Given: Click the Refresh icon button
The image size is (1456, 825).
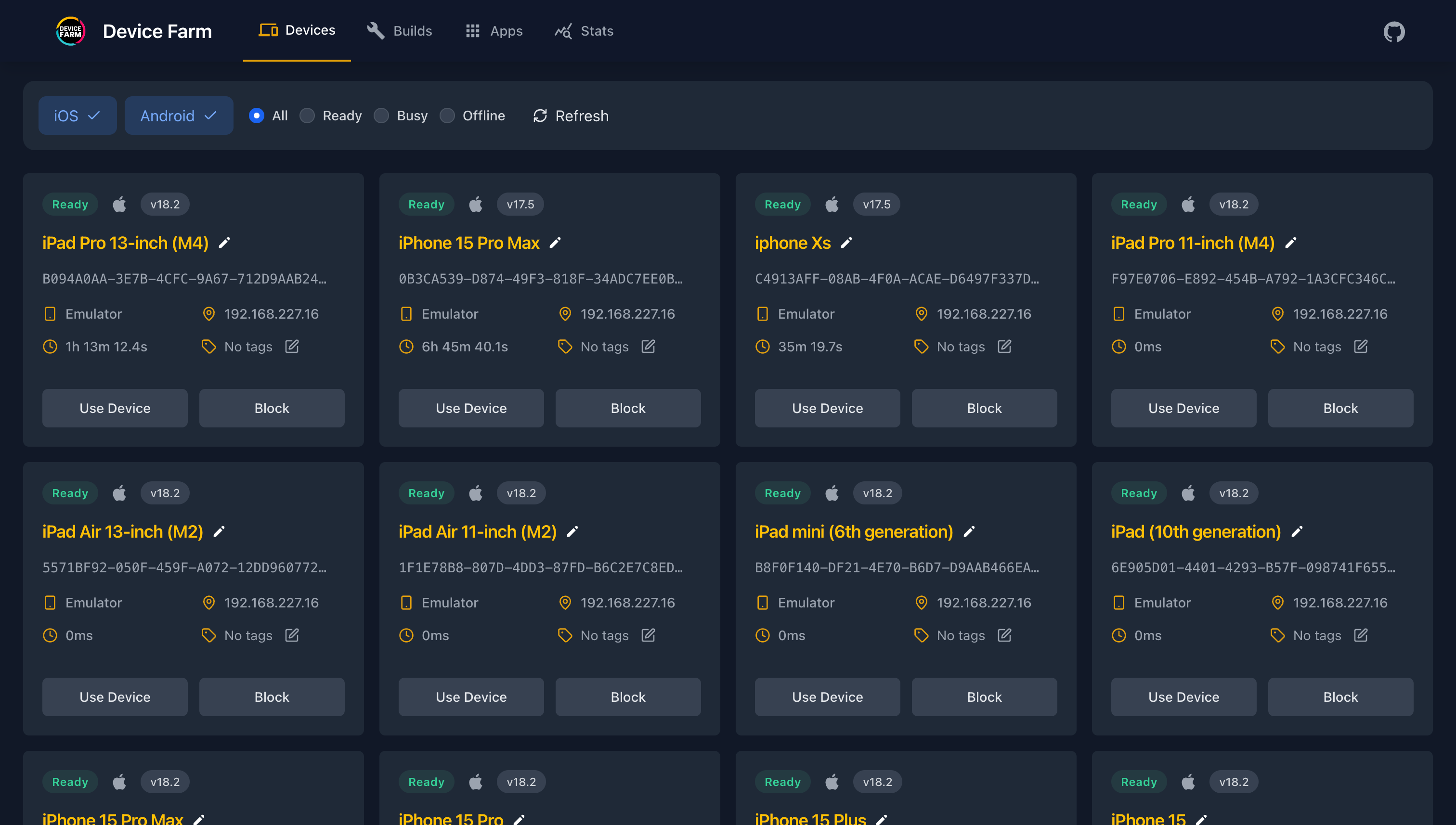Looking at the screenshot, I should click(x=540, y=116).
